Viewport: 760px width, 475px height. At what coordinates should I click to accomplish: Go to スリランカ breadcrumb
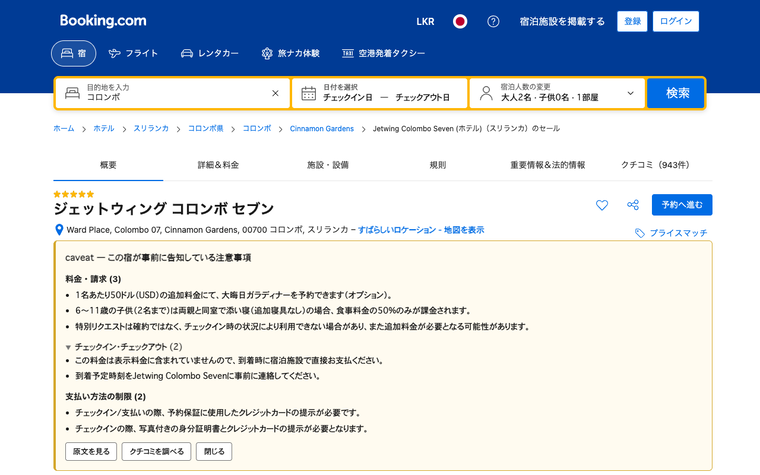point(151,128)
